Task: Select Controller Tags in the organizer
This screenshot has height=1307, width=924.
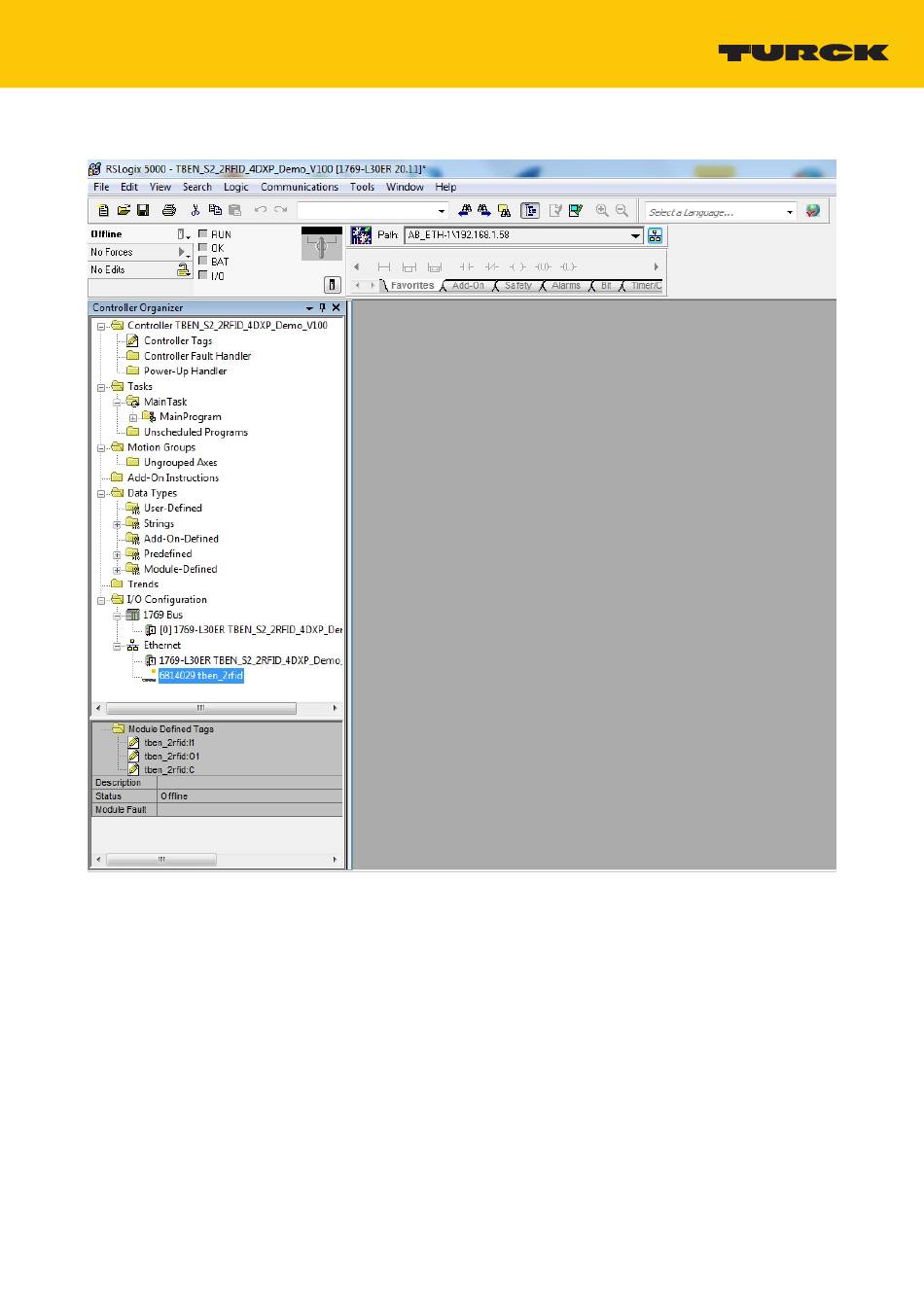Action: point(178,341)
